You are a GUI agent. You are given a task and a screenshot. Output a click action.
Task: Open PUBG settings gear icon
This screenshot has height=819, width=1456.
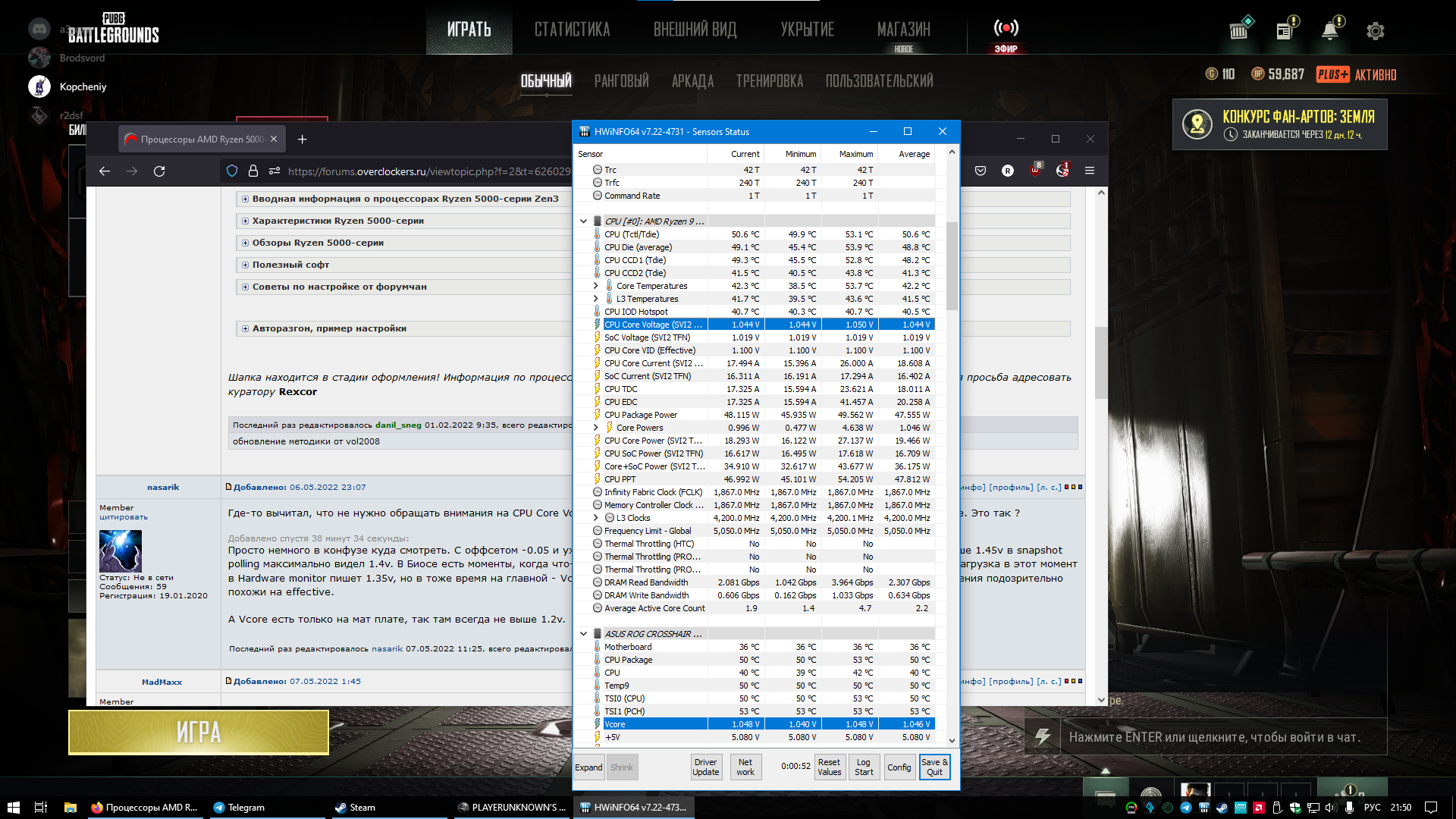point(1375,31)
